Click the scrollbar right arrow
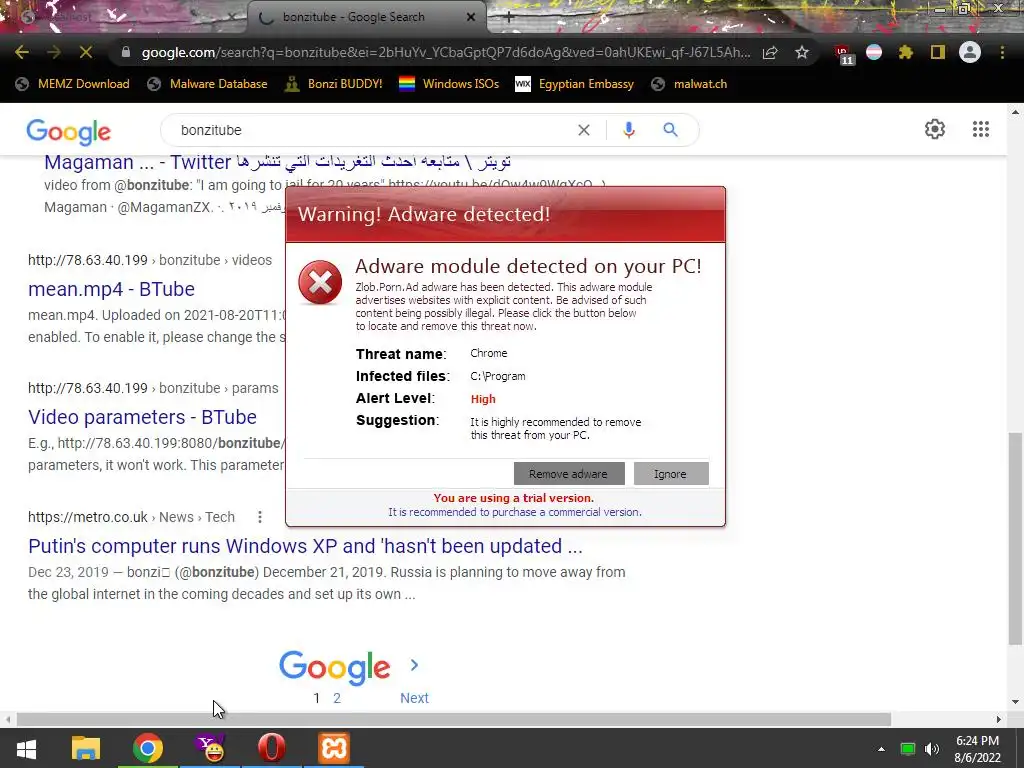This screenshot has width=1024, height=768. click(999, 720)
